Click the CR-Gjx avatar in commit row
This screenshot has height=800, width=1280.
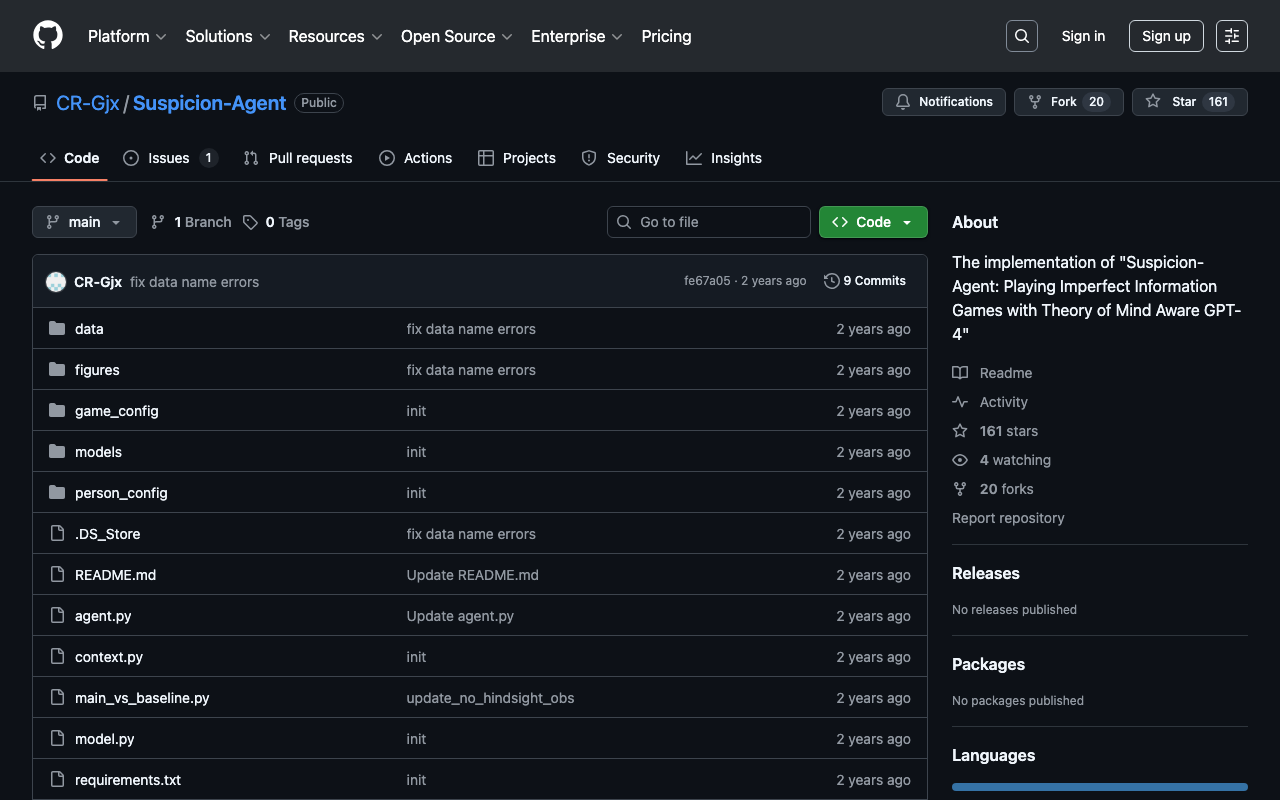pyautogui.click(x=56, y=282)
